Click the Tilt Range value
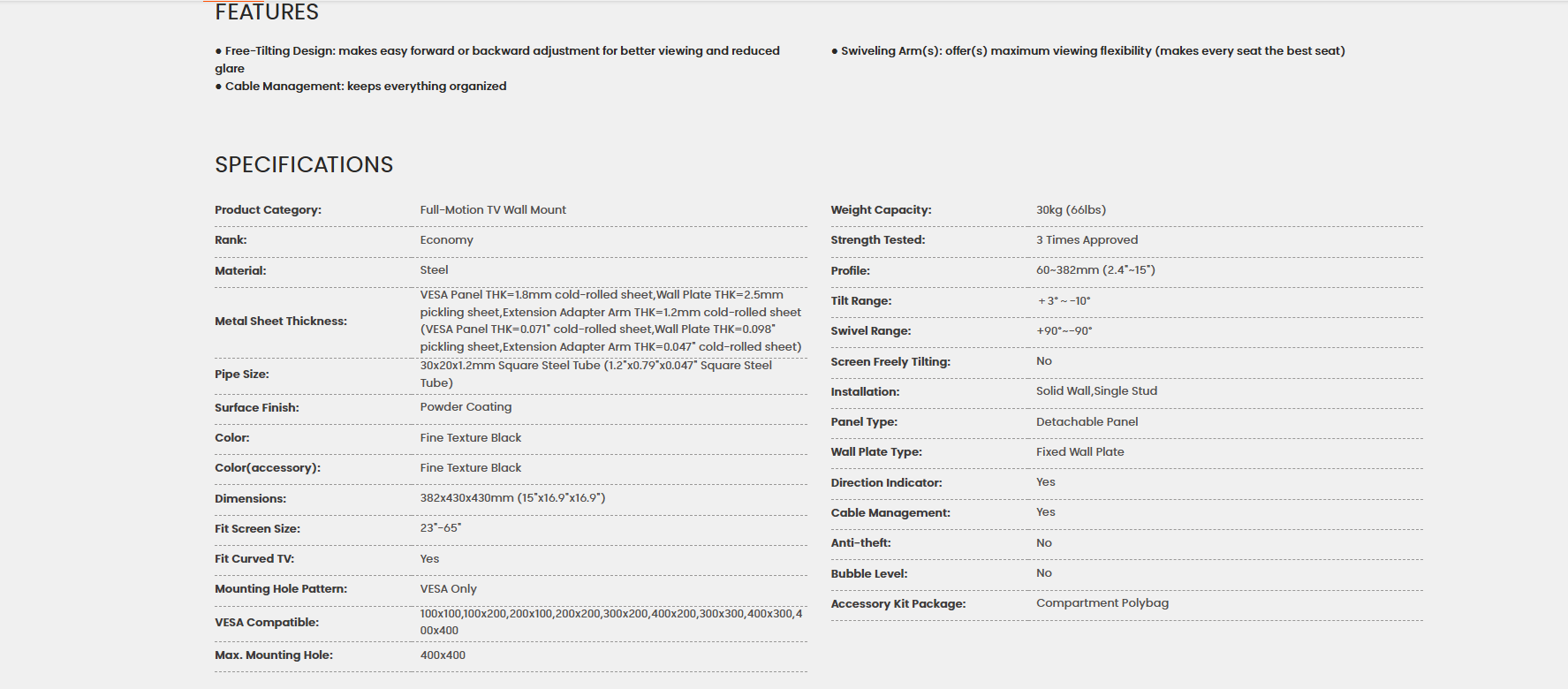Image resolution: width=1568 pixels, height=689 pixels. 1064,301
